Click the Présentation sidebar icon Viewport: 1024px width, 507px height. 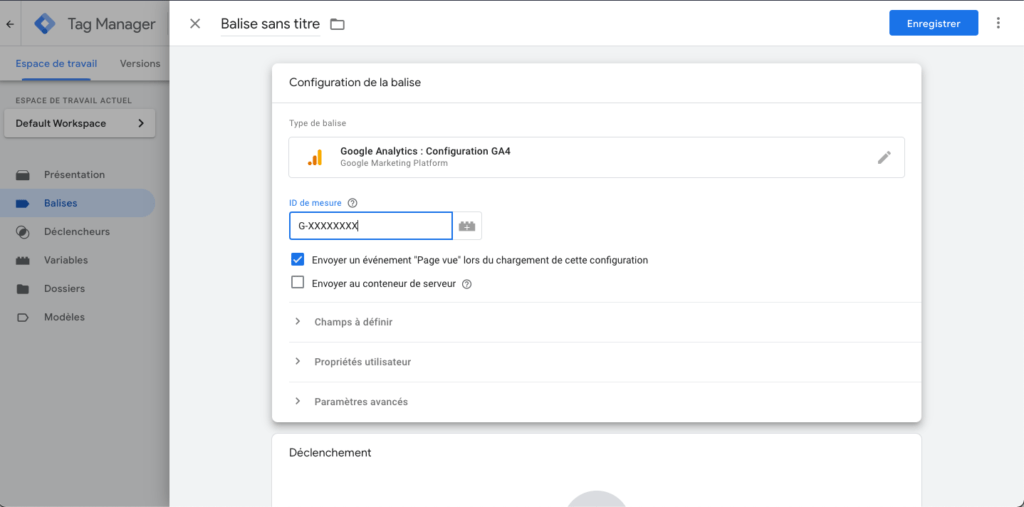click(23, 175)
